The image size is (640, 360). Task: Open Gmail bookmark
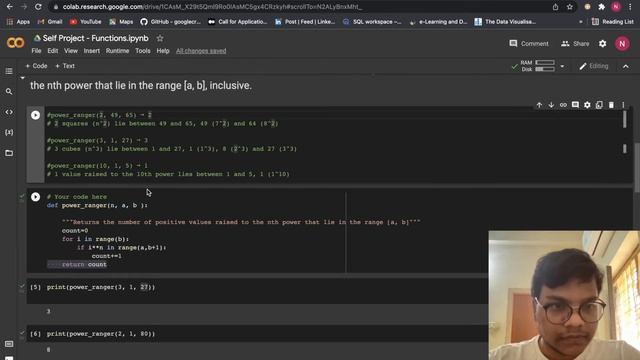pos(50,22)
